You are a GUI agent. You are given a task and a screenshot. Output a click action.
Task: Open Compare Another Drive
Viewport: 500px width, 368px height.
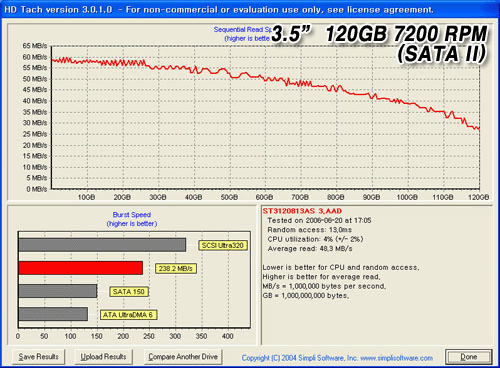[183, 357]
